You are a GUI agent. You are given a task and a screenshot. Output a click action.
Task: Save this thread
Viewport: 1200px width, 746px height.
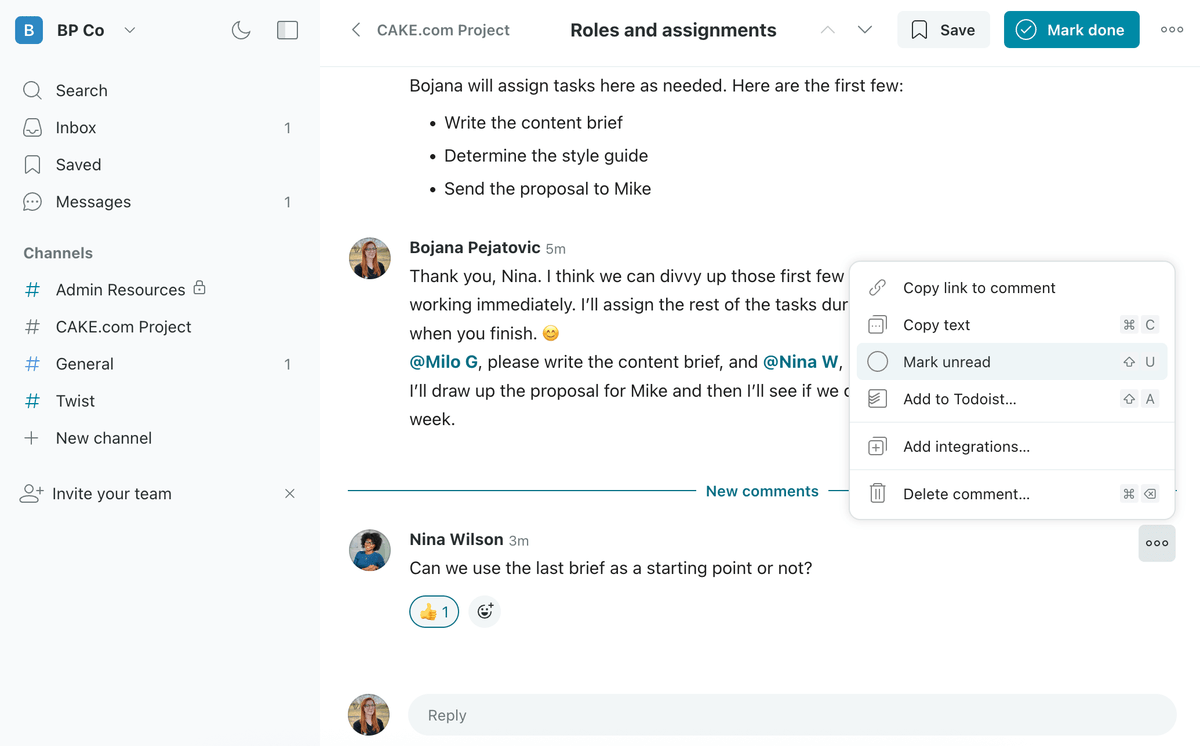tap(943, 30)
